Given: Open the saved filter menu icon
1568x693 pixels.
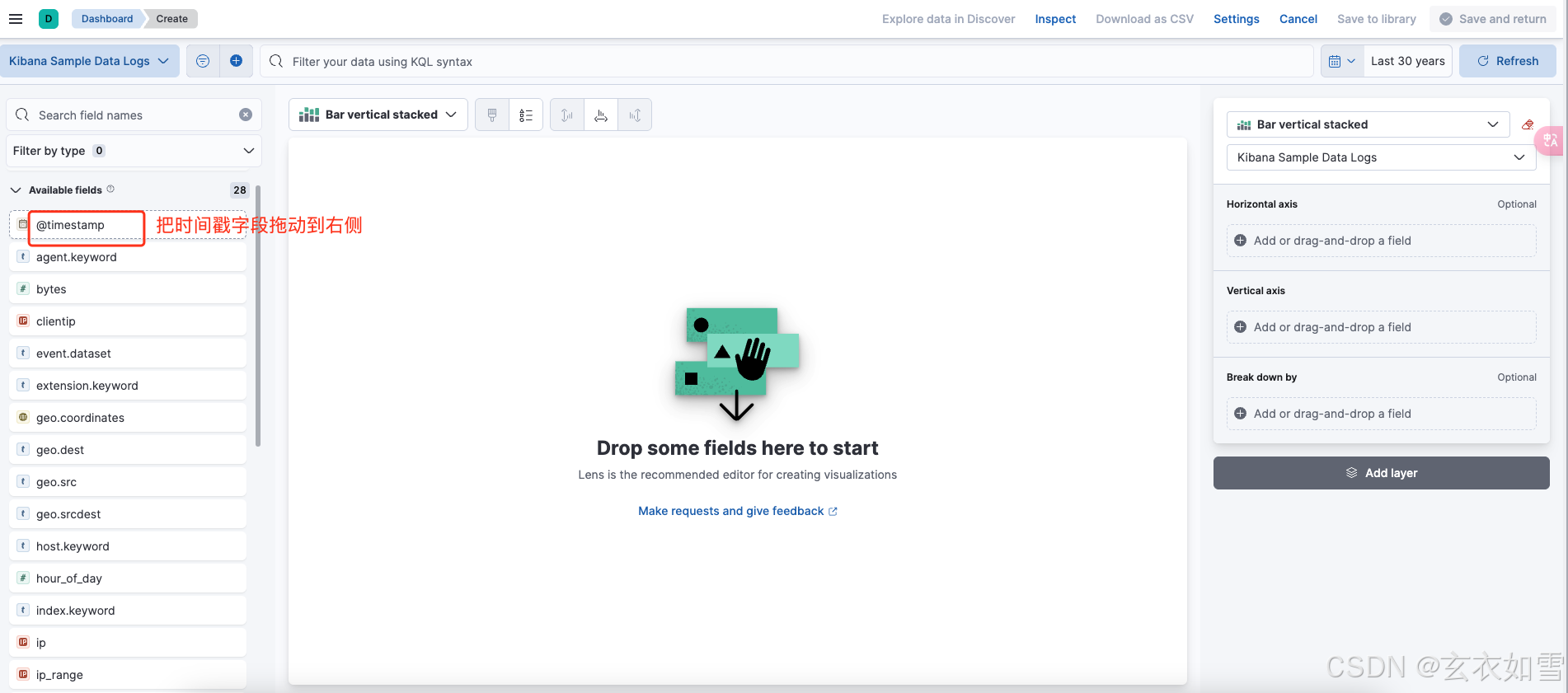Looking at the screenshot, I should coord(203,61).
